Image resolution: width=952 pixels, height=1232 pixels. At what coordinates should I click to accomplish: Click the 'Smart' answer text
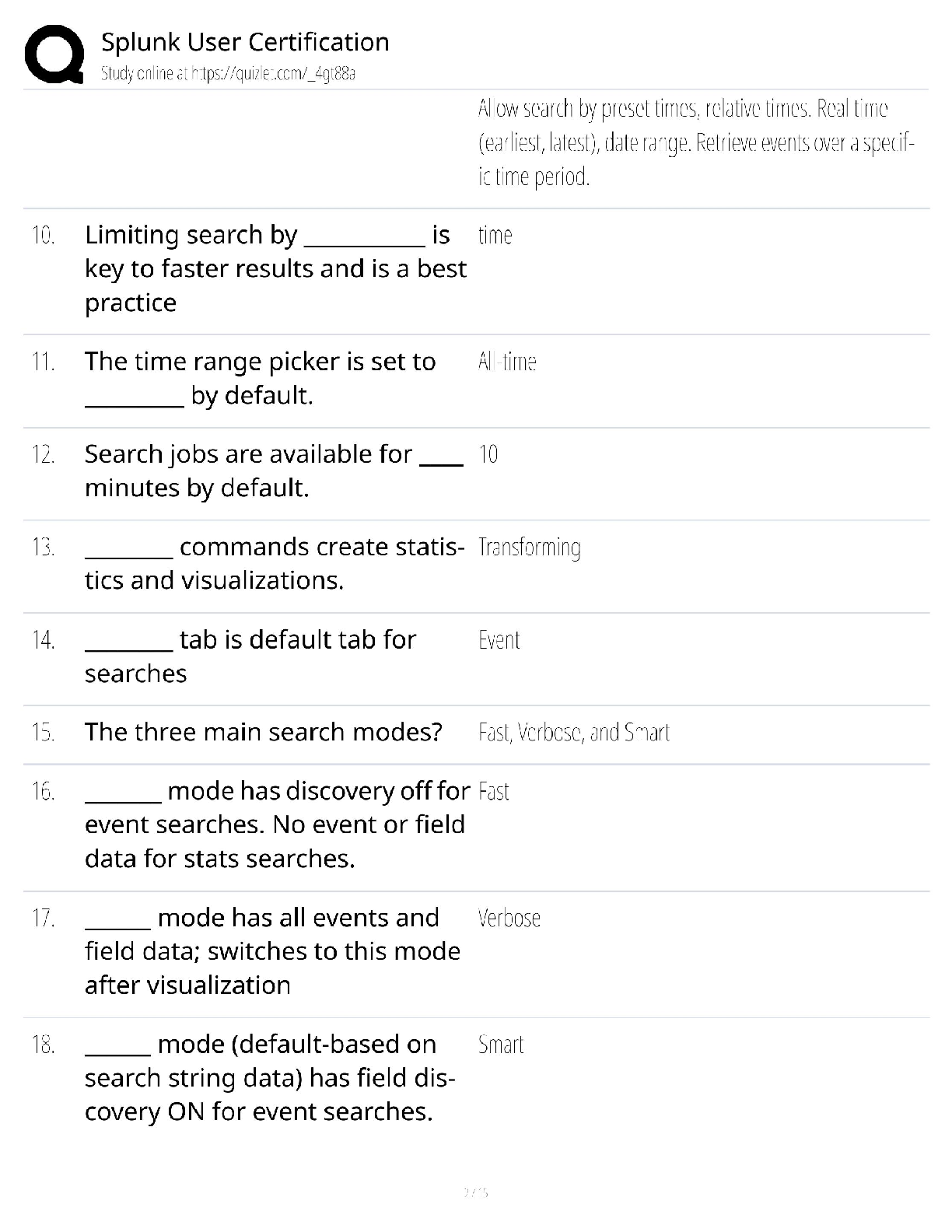coord(501,1045)
